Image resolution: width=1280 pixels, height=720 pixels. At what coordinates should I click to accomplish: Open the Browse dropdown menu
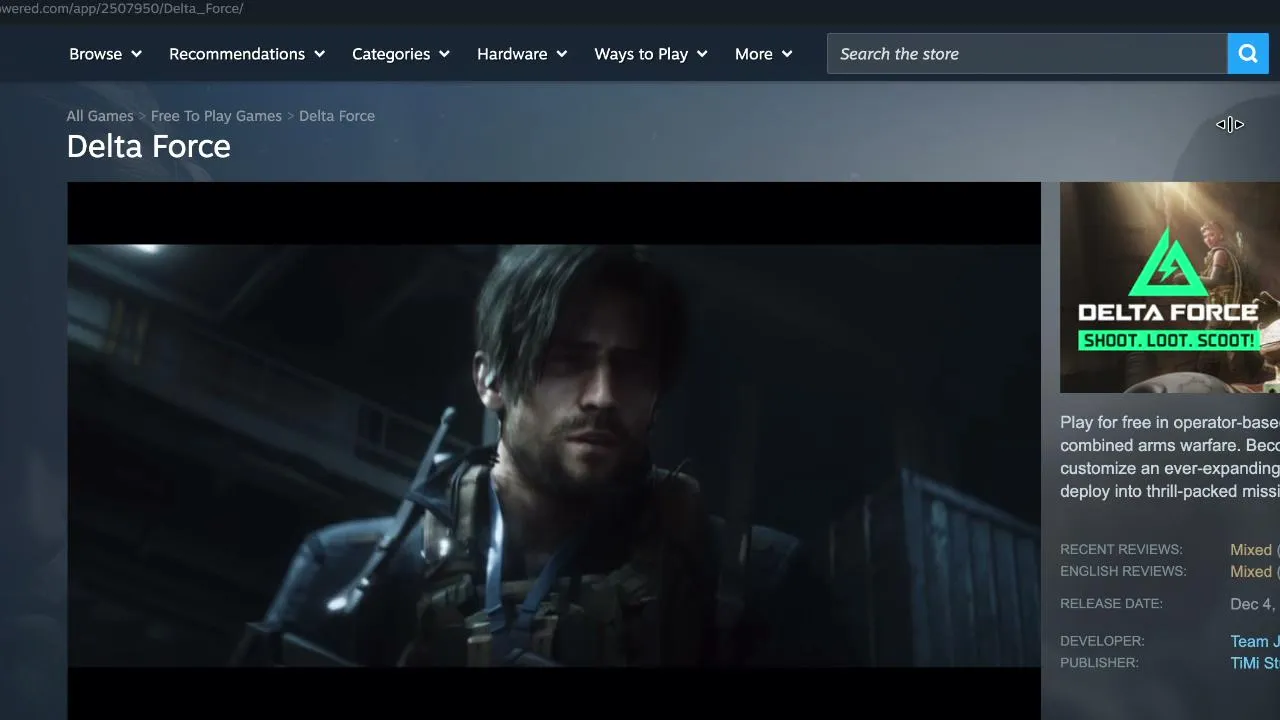(105, 54)
